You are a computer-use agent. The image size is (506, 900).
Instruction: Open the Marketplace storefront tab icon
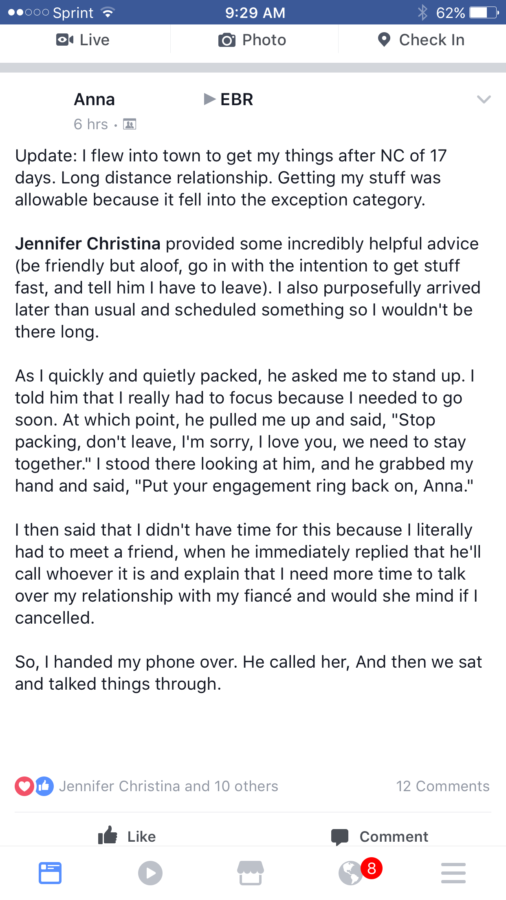tap(251, 873)
